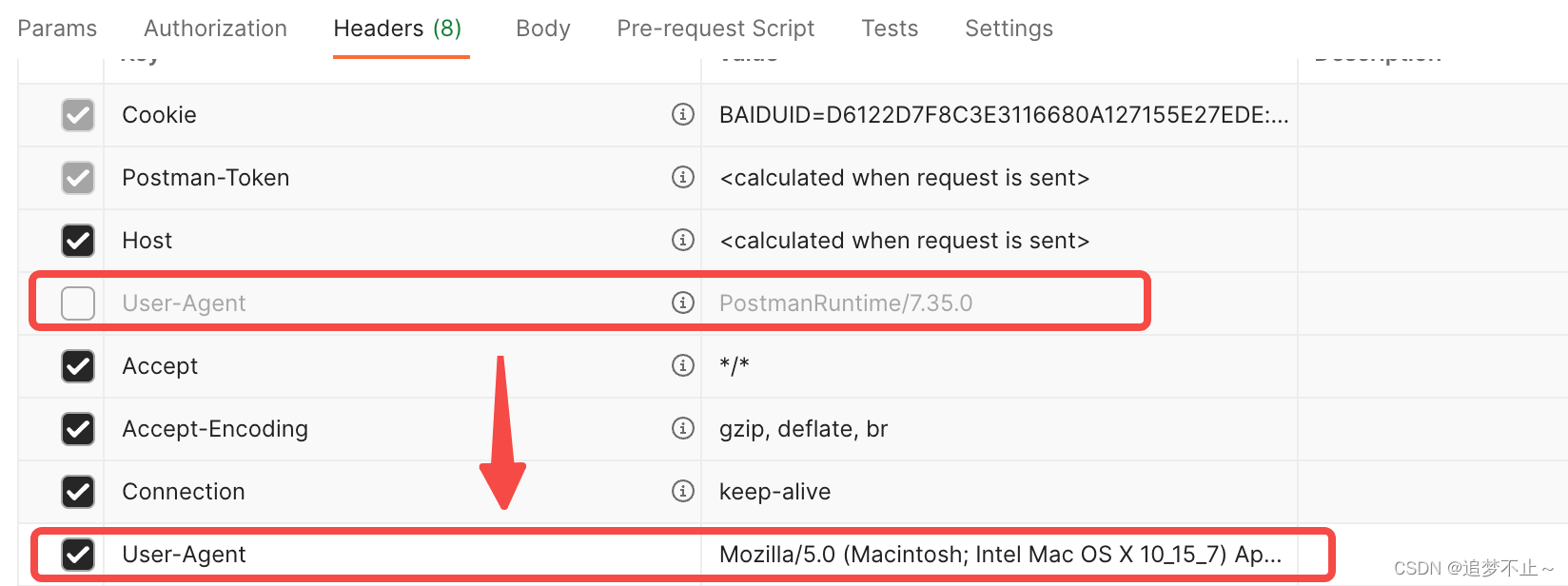The width and height of the screenshot is (1568, 586).
Task: Click the info icon beside Cookie header
Action: click(682, 114)
